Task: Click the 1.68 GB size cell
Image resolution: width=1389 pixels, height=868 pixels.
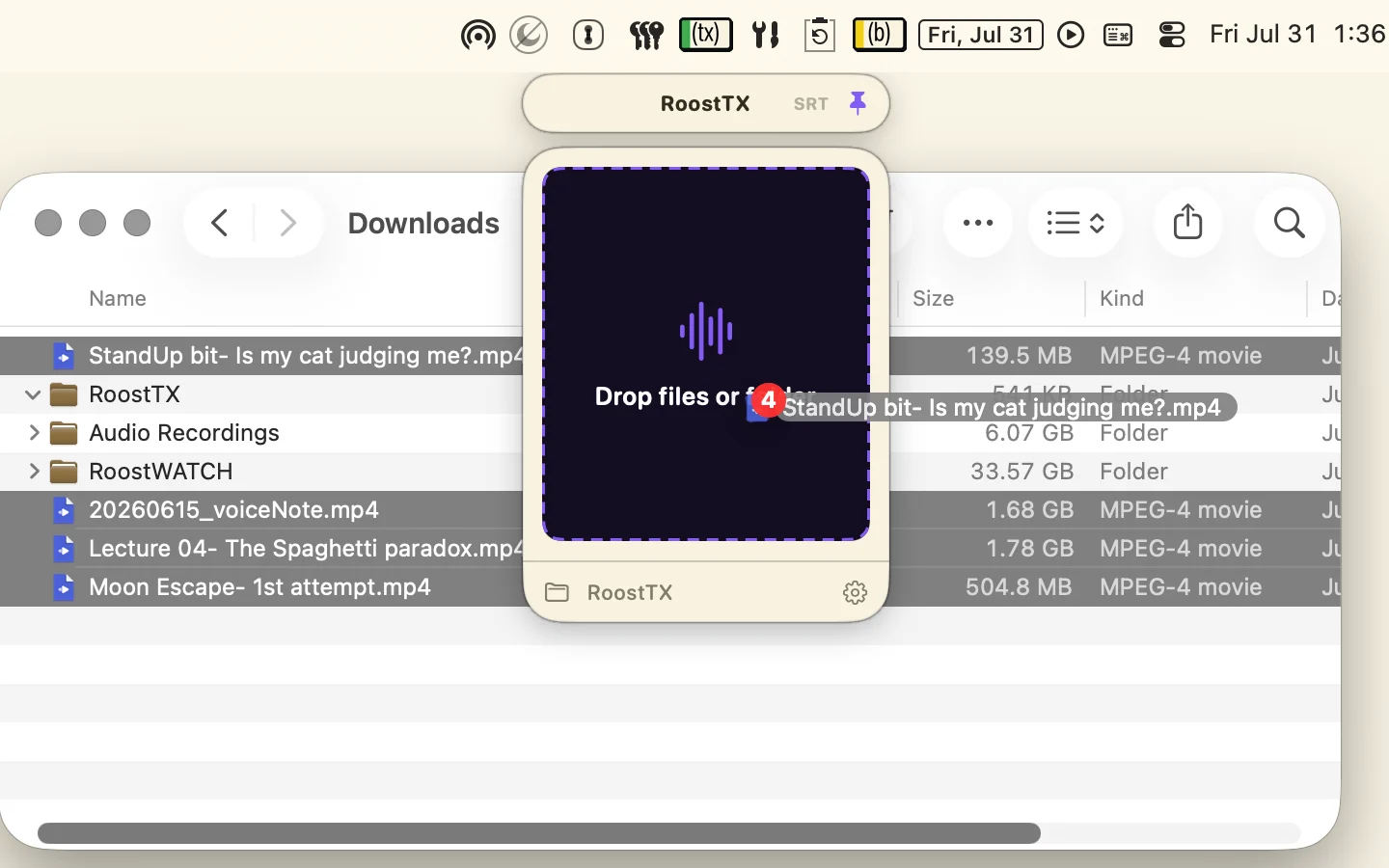Action: click(1029, 510)
